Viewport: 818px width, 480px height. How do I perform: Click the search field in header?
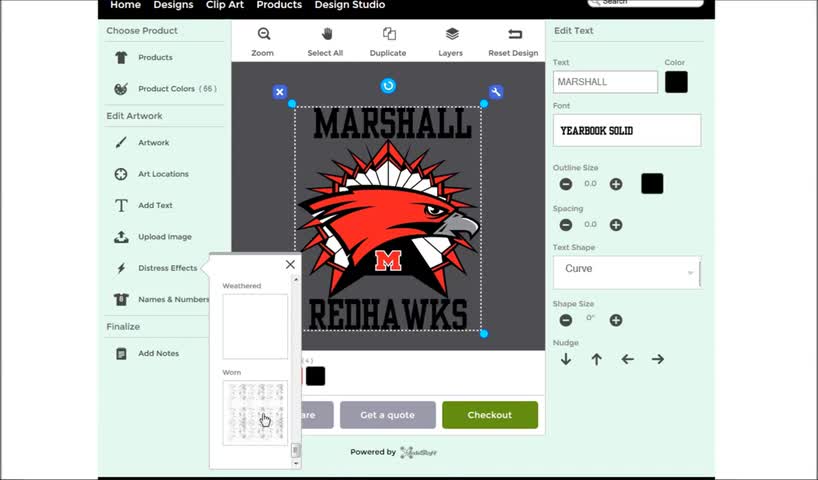(645, 3)
